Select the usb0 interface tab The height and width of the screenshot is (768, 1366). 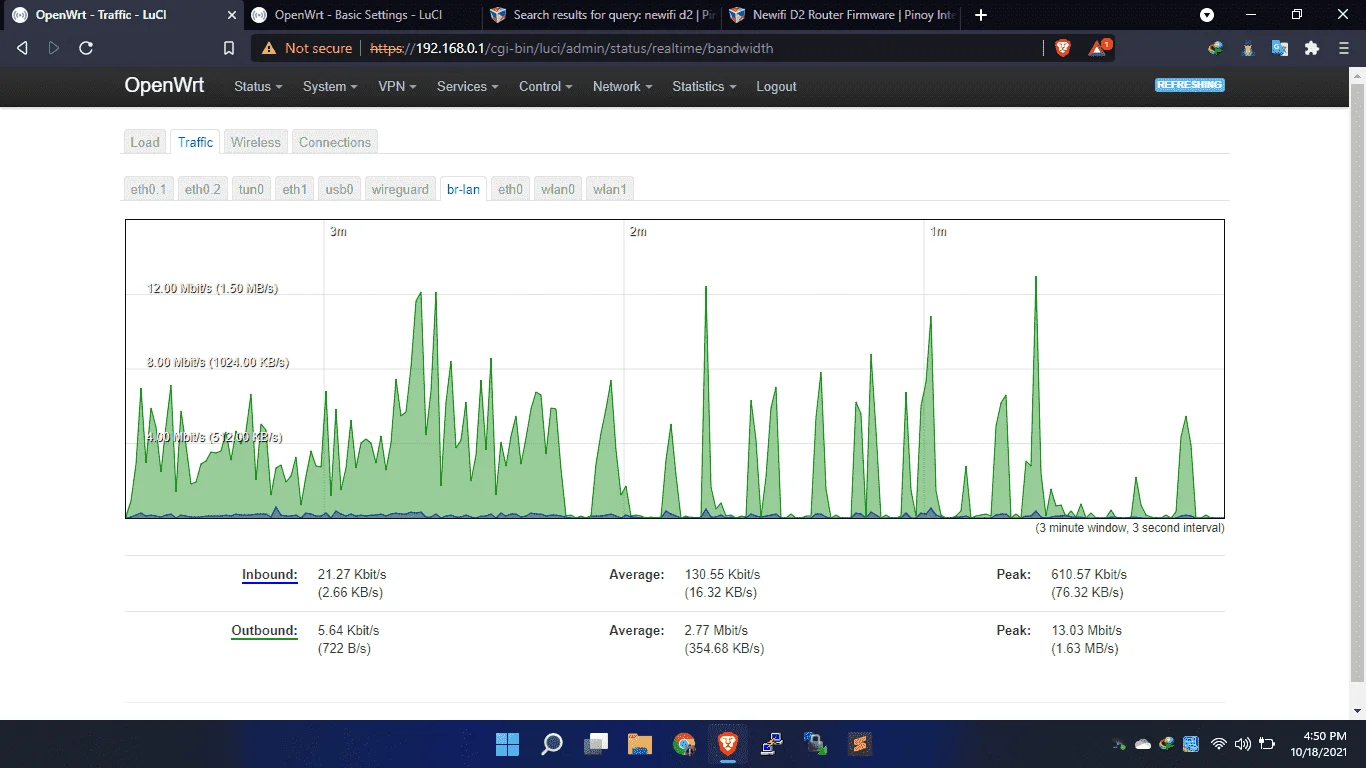pyautogui.click(x=340, y=189)
